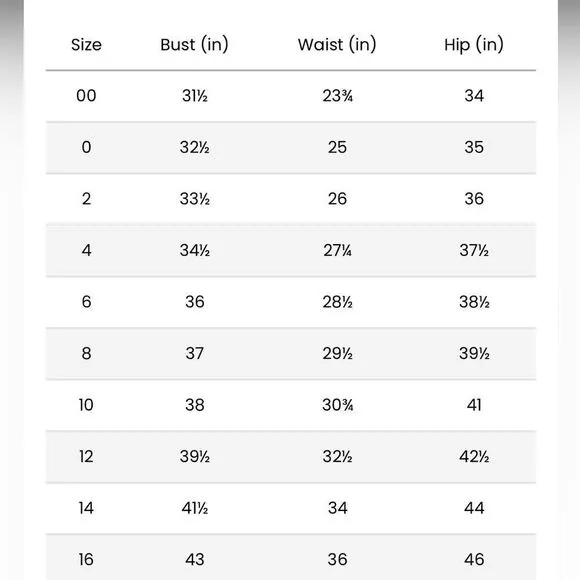Select the size 12 row label

tap(86, 456)
